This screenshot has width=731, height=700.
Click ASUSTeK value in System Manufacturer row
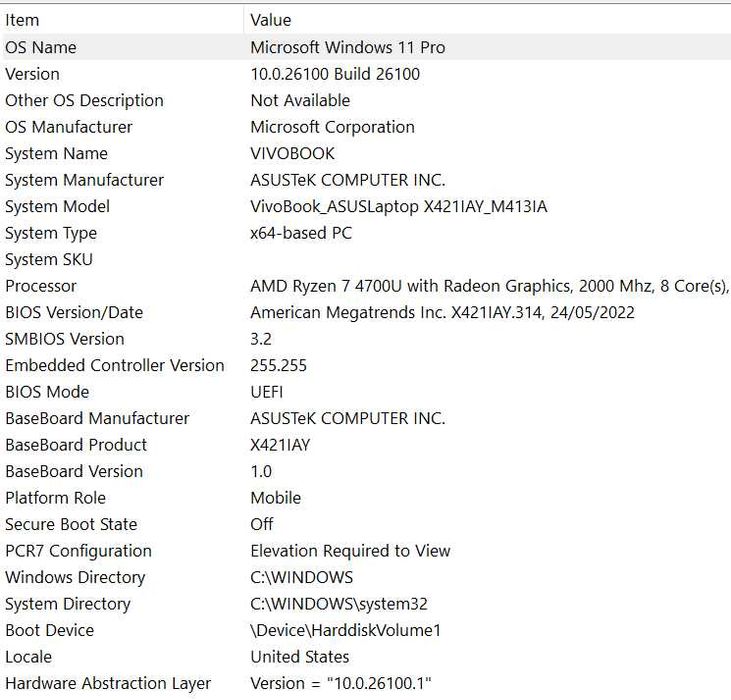coord(347,180)
